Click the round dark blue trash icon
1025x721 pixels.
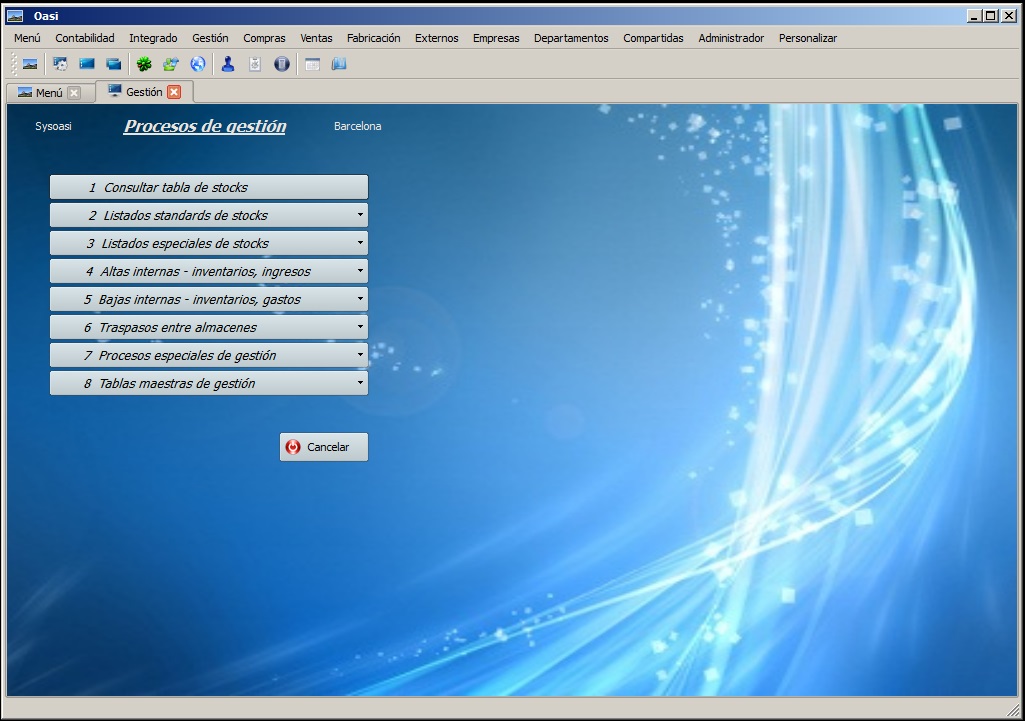pos(282,64)
